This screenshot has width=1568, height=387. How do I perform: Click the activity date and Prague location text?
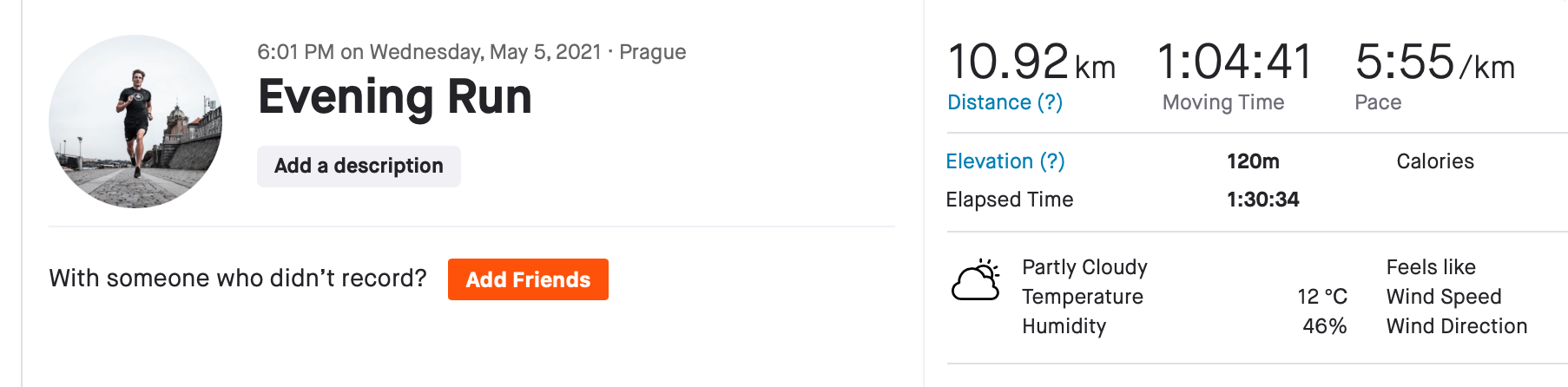[x=471, y=52]
